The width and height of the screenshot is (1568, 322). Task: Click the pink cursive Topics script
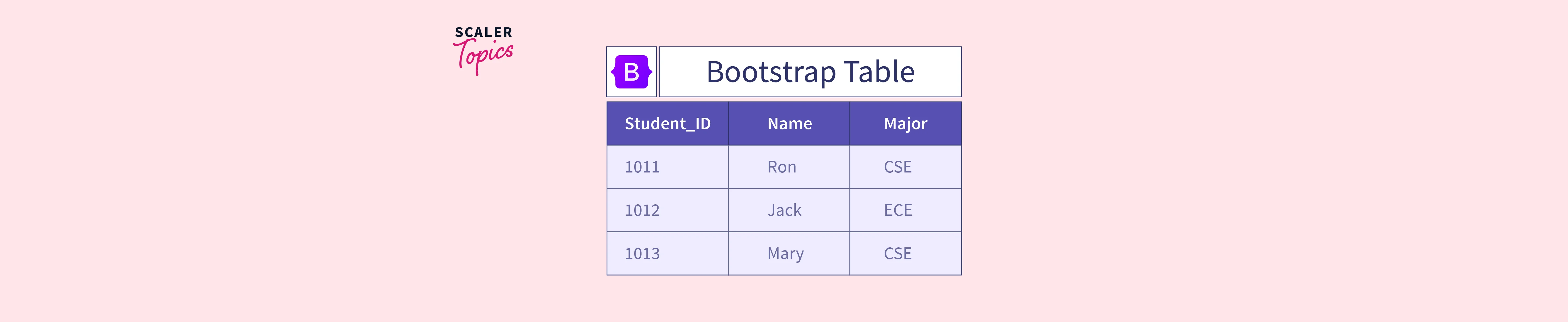point(485,56)
